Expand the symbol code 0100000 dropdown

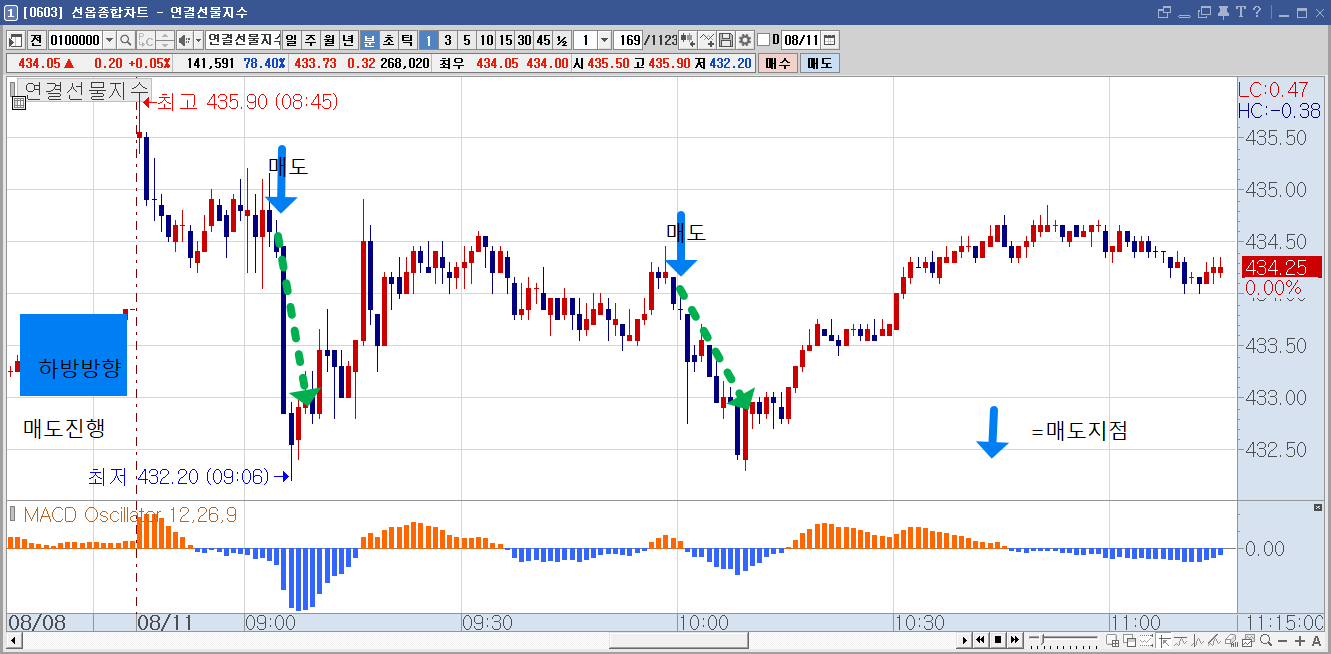(108, 40)
